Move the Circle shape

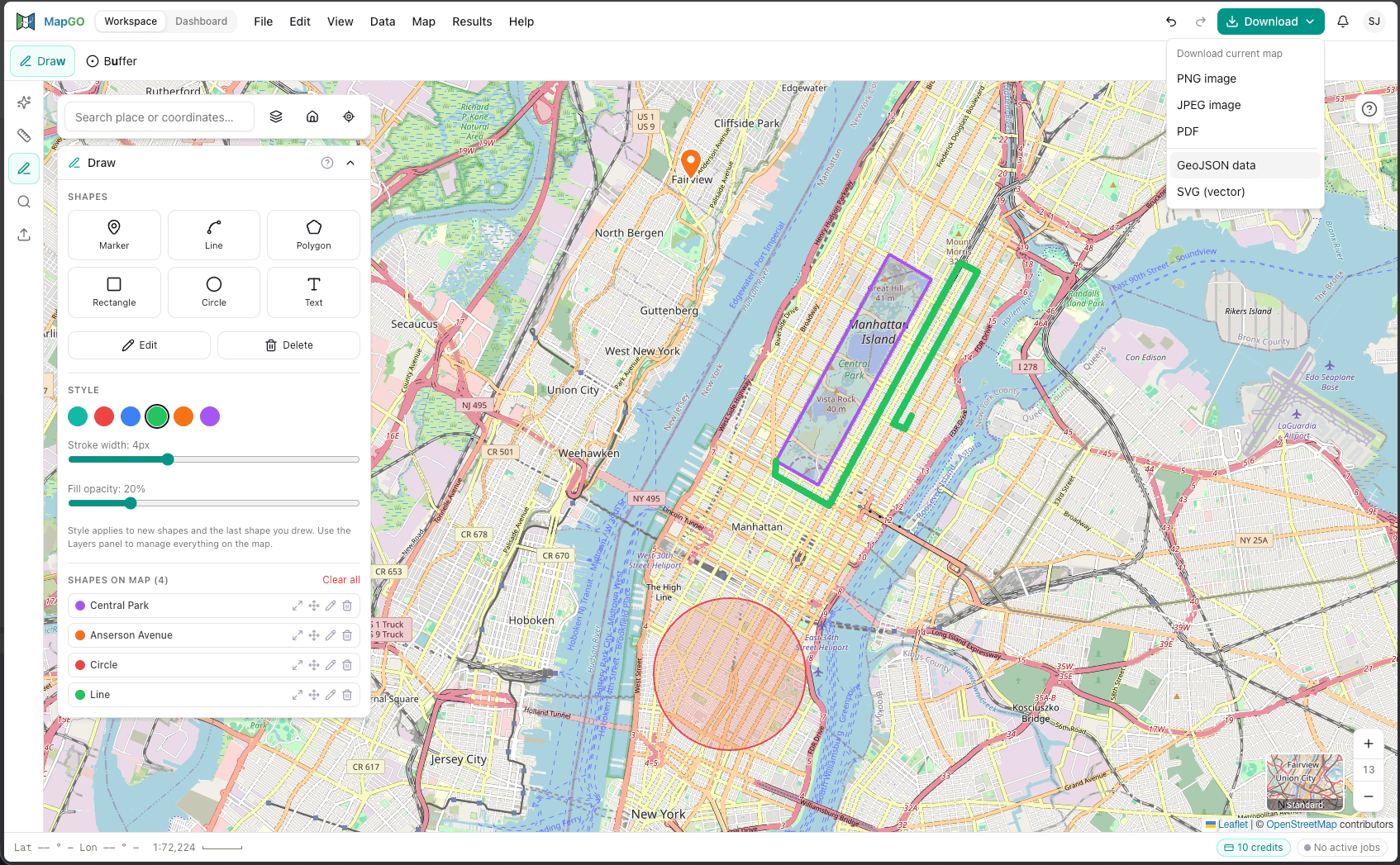(314, 665)
